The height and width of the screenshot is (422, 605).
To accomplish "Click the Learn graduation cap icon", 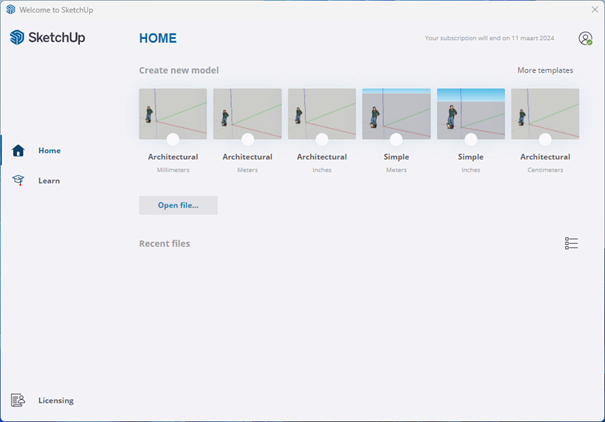I will pyautogui.click(x=18, y=181).
